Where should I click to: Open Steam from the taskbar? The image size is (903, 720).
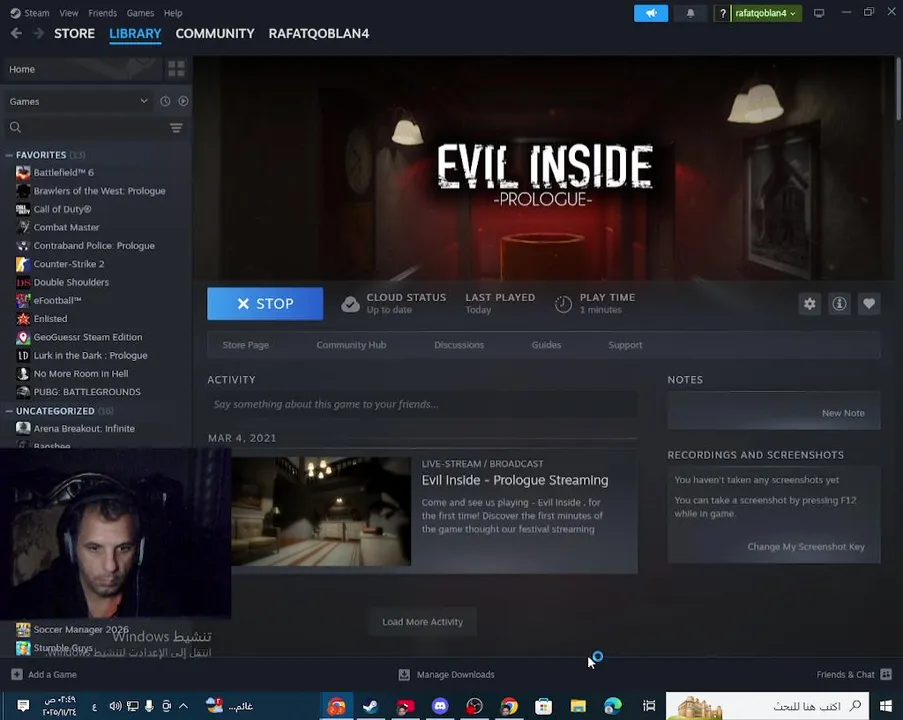click(370, 706)
